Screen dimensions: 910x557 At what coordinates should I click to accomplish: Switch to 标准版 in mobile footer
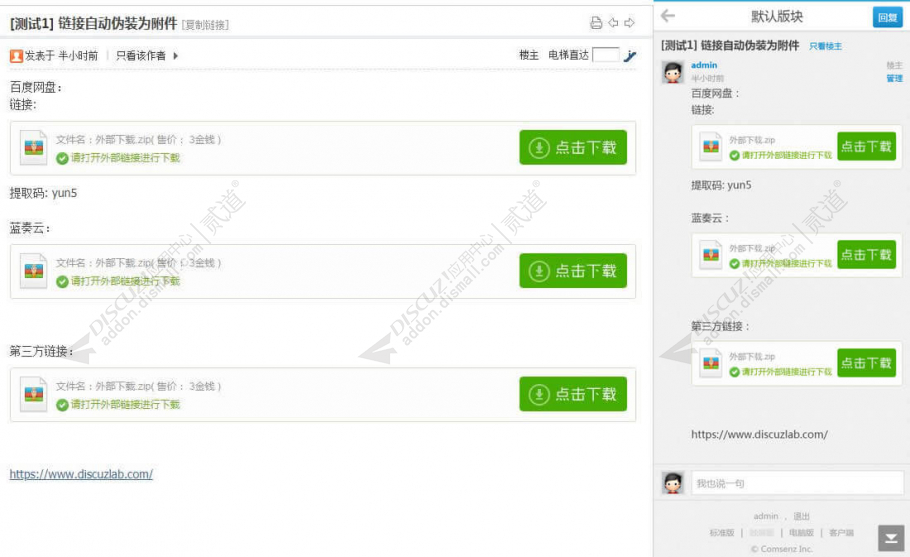(721, 533)
